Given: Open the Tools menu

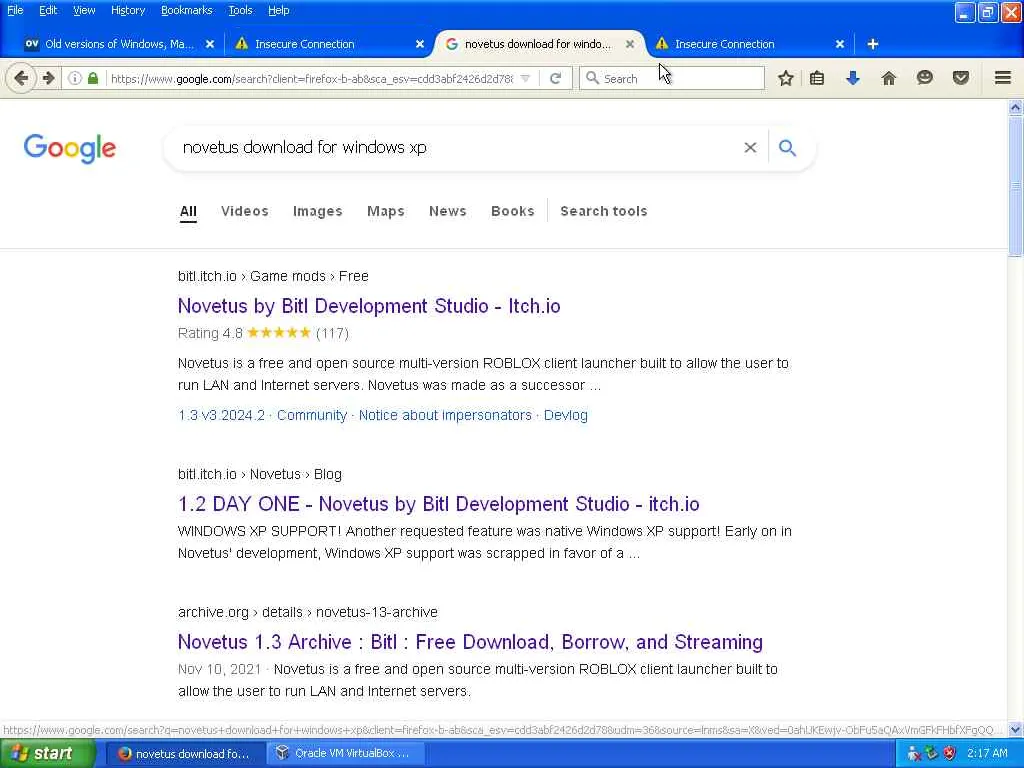Looking at the screenshot, I should coord(240,10).
